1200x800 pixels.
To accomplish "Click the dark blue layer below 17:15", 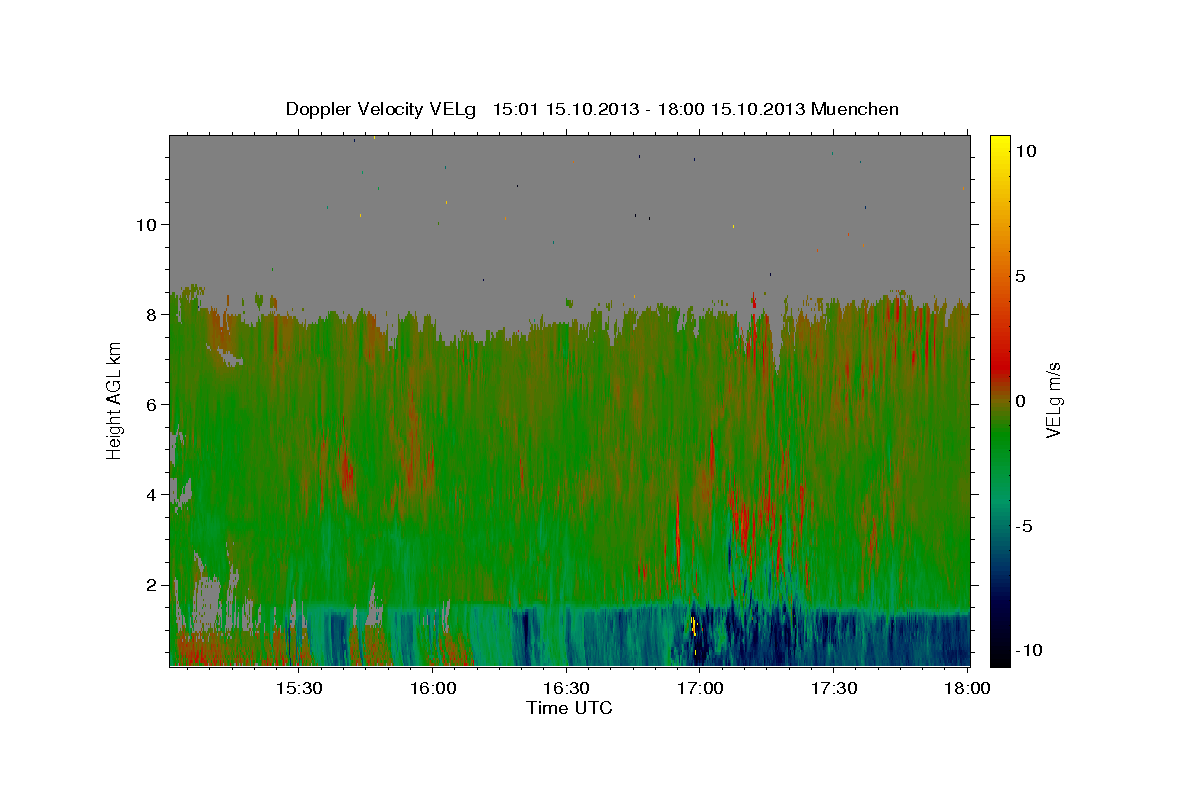I will tap(767, 636).
